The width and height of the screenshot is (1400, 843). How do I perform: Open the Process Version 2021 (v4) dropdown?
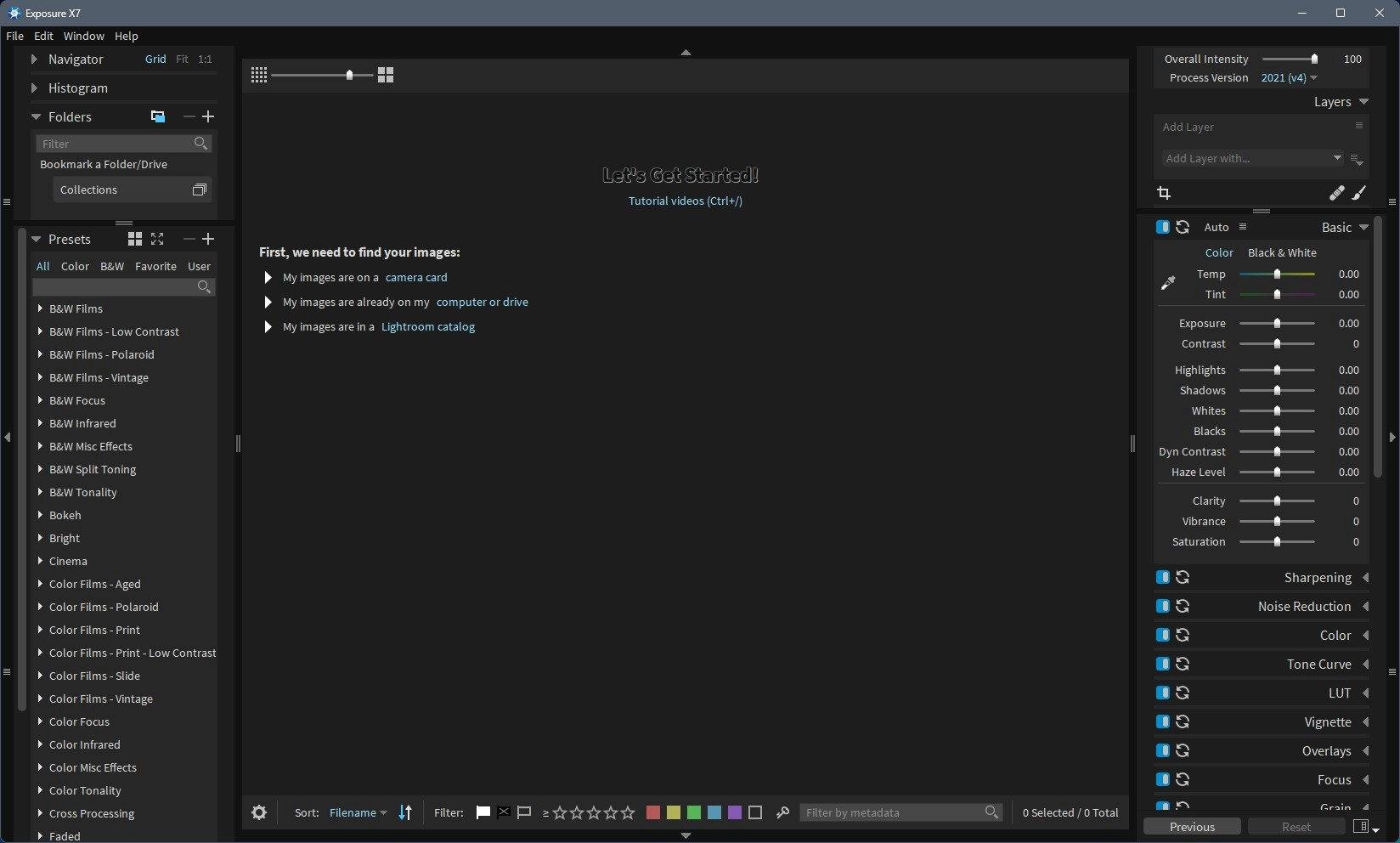[x=1289, y=77]
